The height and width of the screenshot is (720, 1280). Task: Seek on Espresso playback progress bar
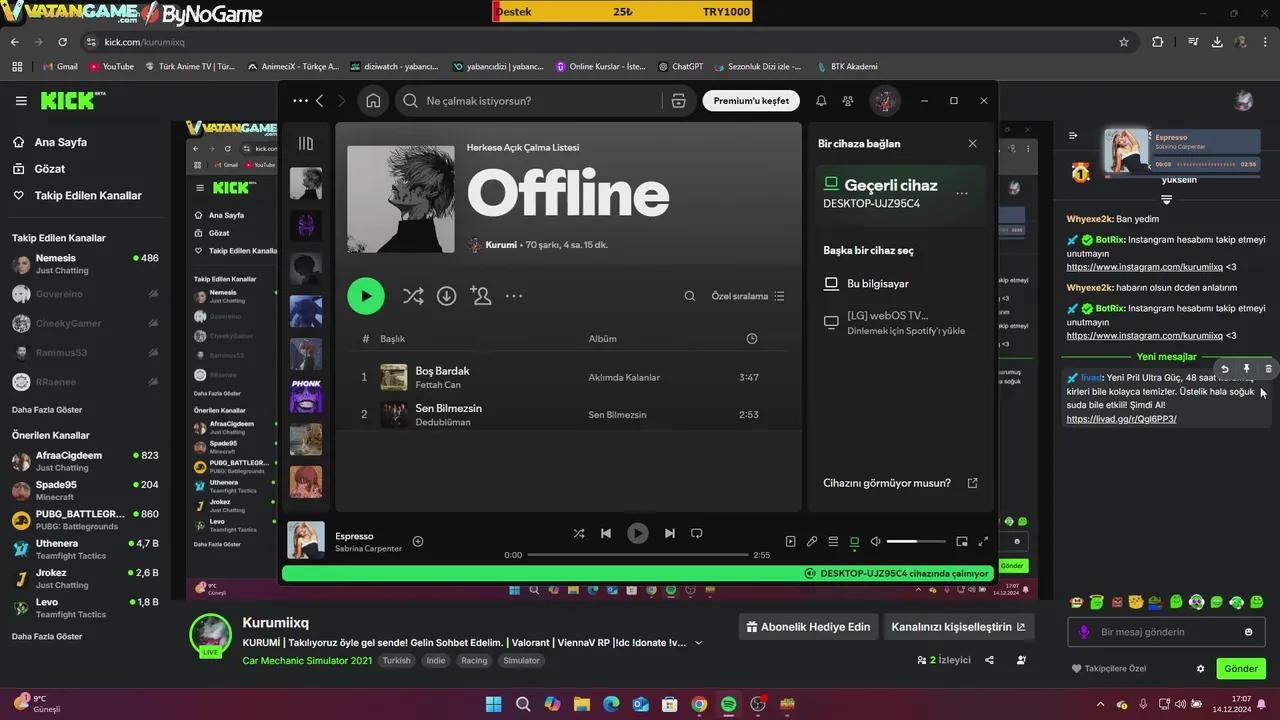point(638,555)
